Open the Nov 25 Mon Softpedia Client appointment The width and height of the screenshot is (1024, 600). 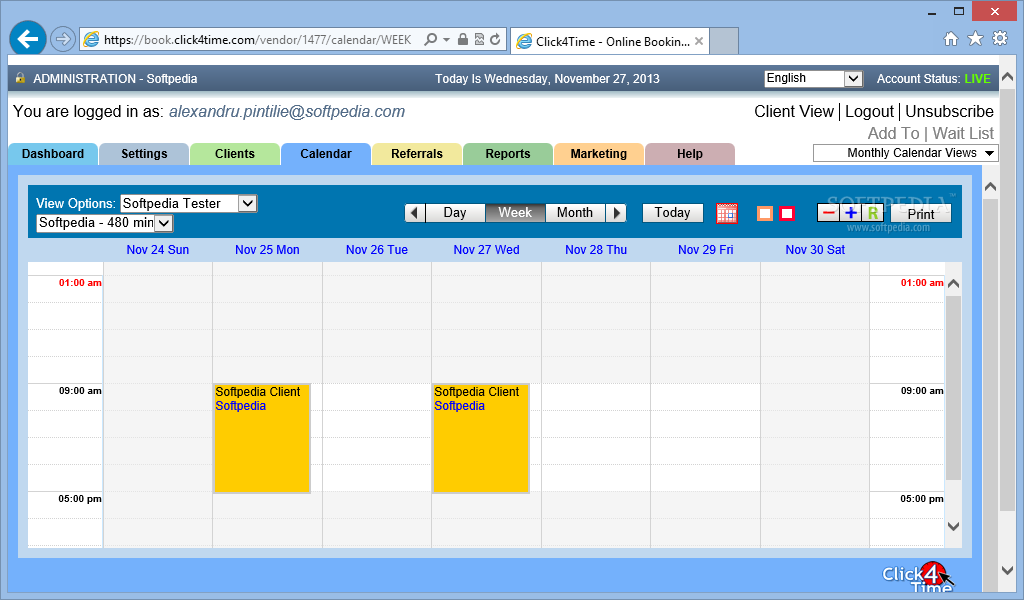[x=262, y=438]
